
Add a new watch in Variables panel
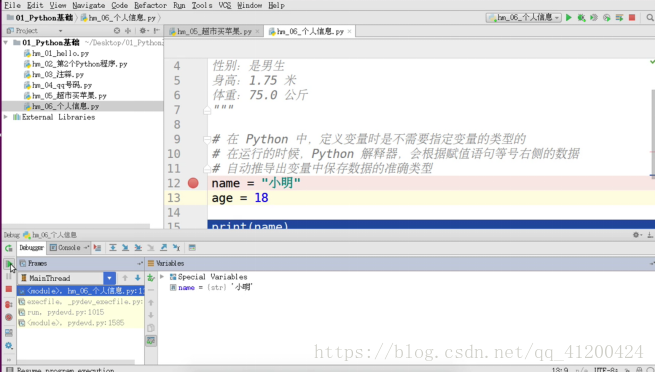pos(151,277)
